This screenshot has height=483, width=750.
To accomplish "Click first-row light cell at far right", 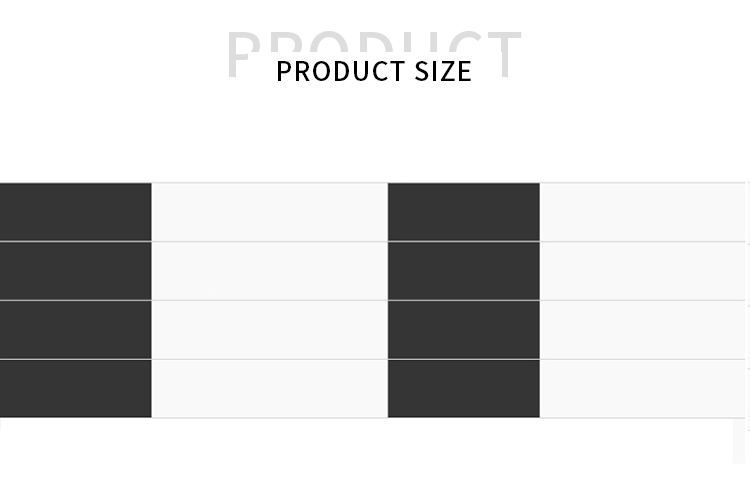I will pyautogui.click(x=643, y=212).
